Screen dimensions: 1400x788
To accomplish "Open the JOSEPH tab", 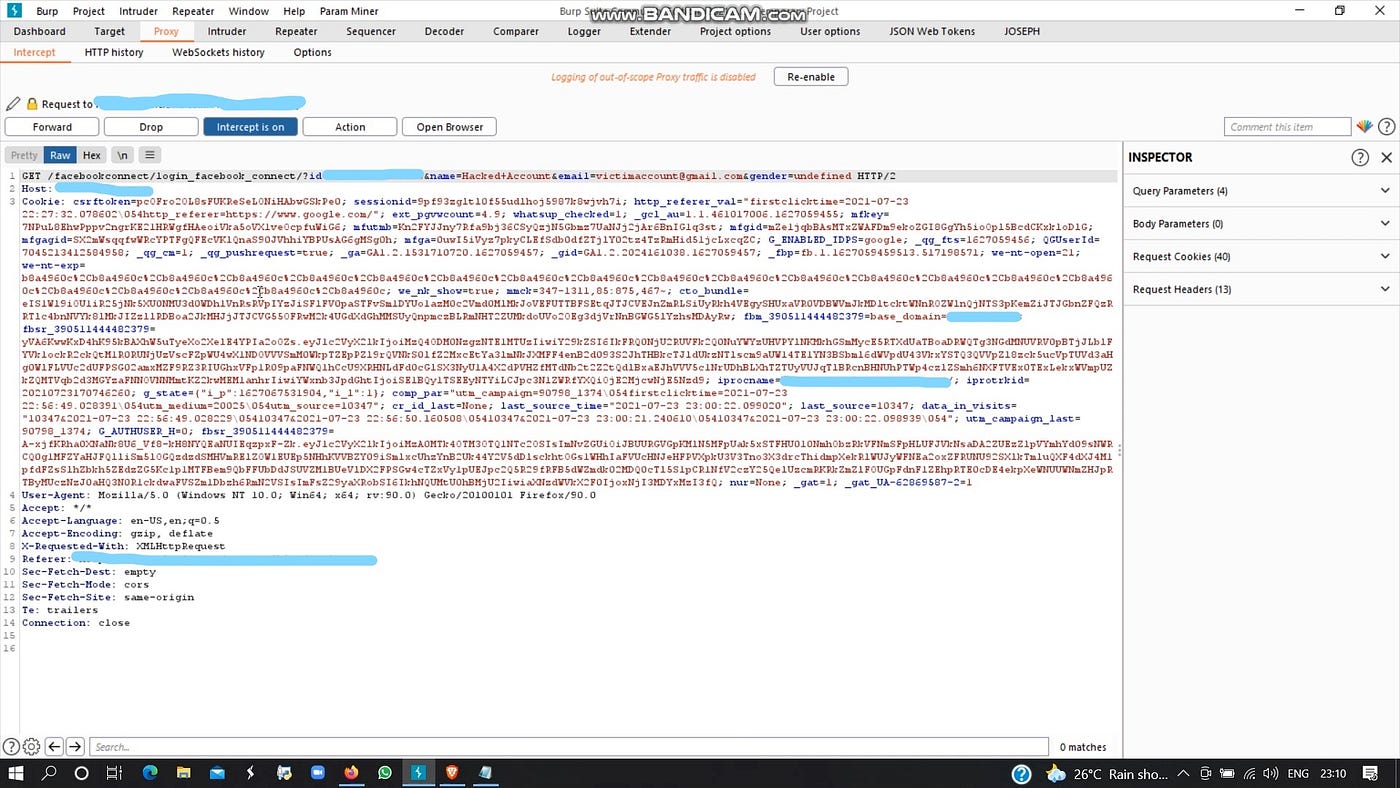I will [1022, 31].
